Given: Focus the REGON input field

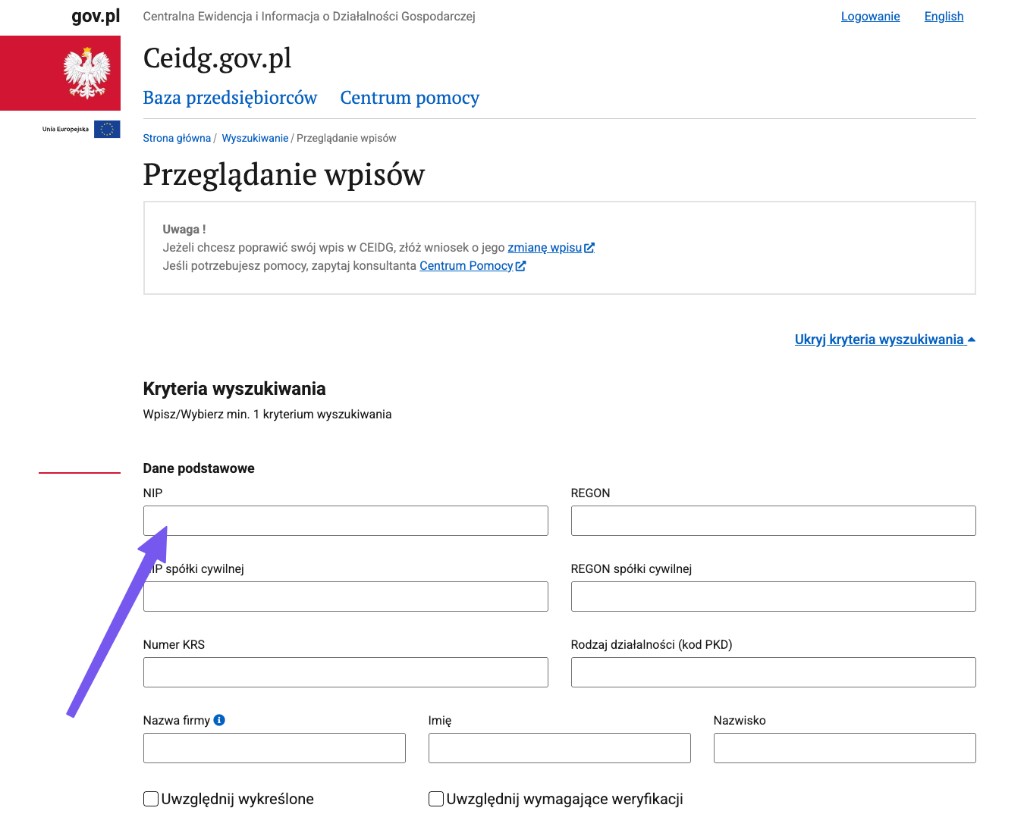Looking at the screenshot, I should click(773, 521).
